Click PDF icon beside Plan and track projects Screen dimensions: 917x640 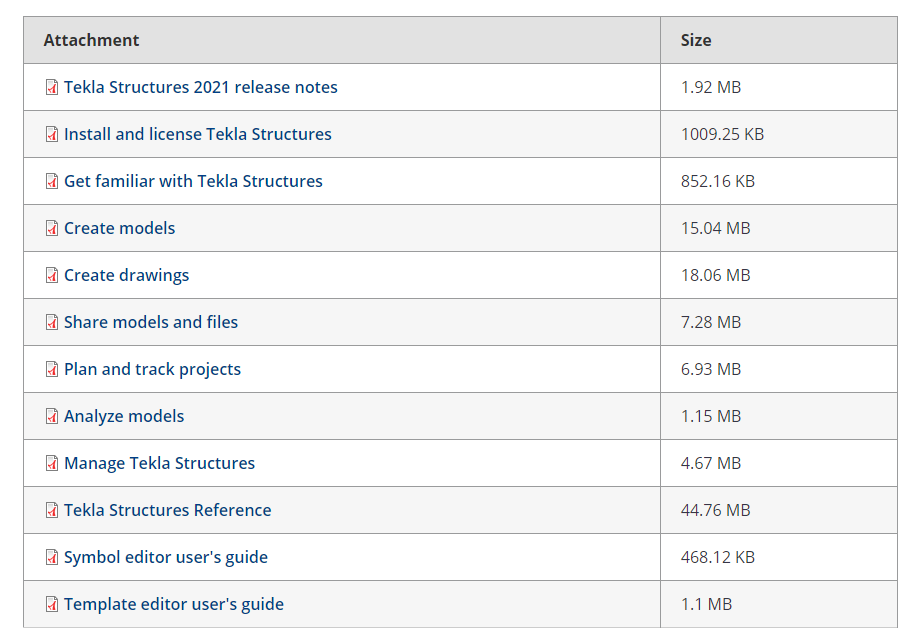(x=52, y=369)
